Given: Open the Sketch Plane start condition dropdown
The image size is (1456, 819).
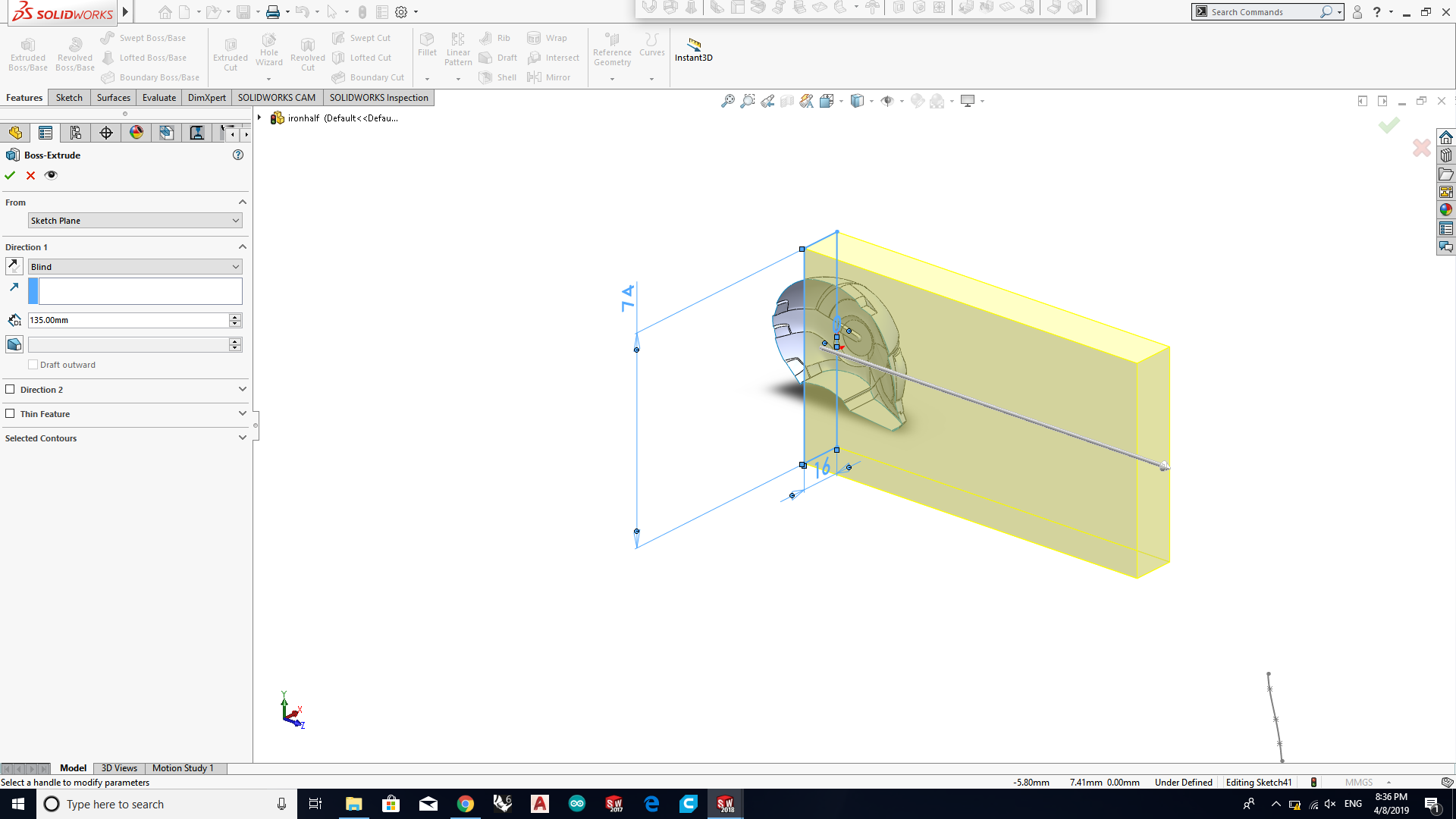Looking at the screenshot, I should pos(135,221).
